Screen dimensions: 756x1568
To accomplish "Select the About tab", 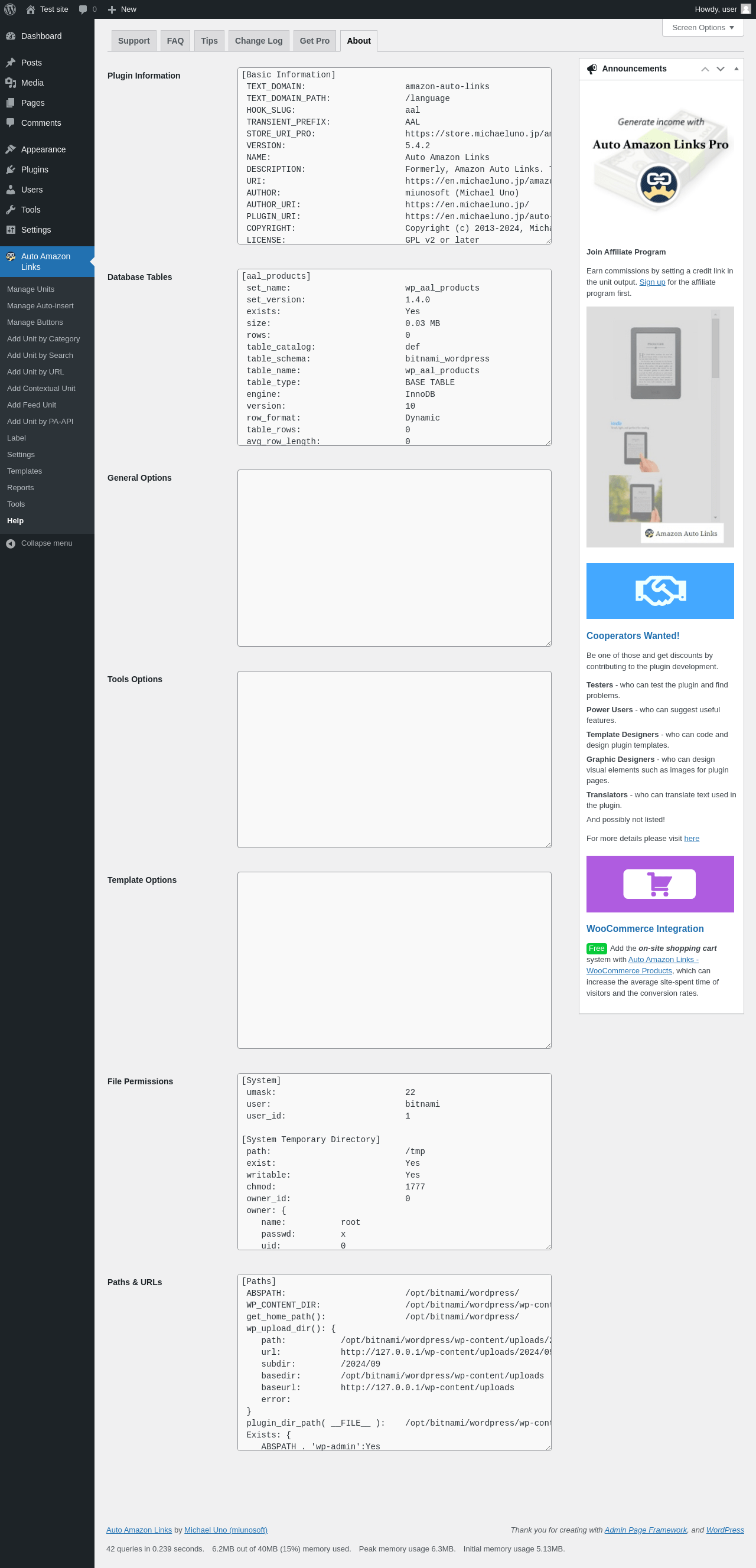I will click(x=359, y=41).
